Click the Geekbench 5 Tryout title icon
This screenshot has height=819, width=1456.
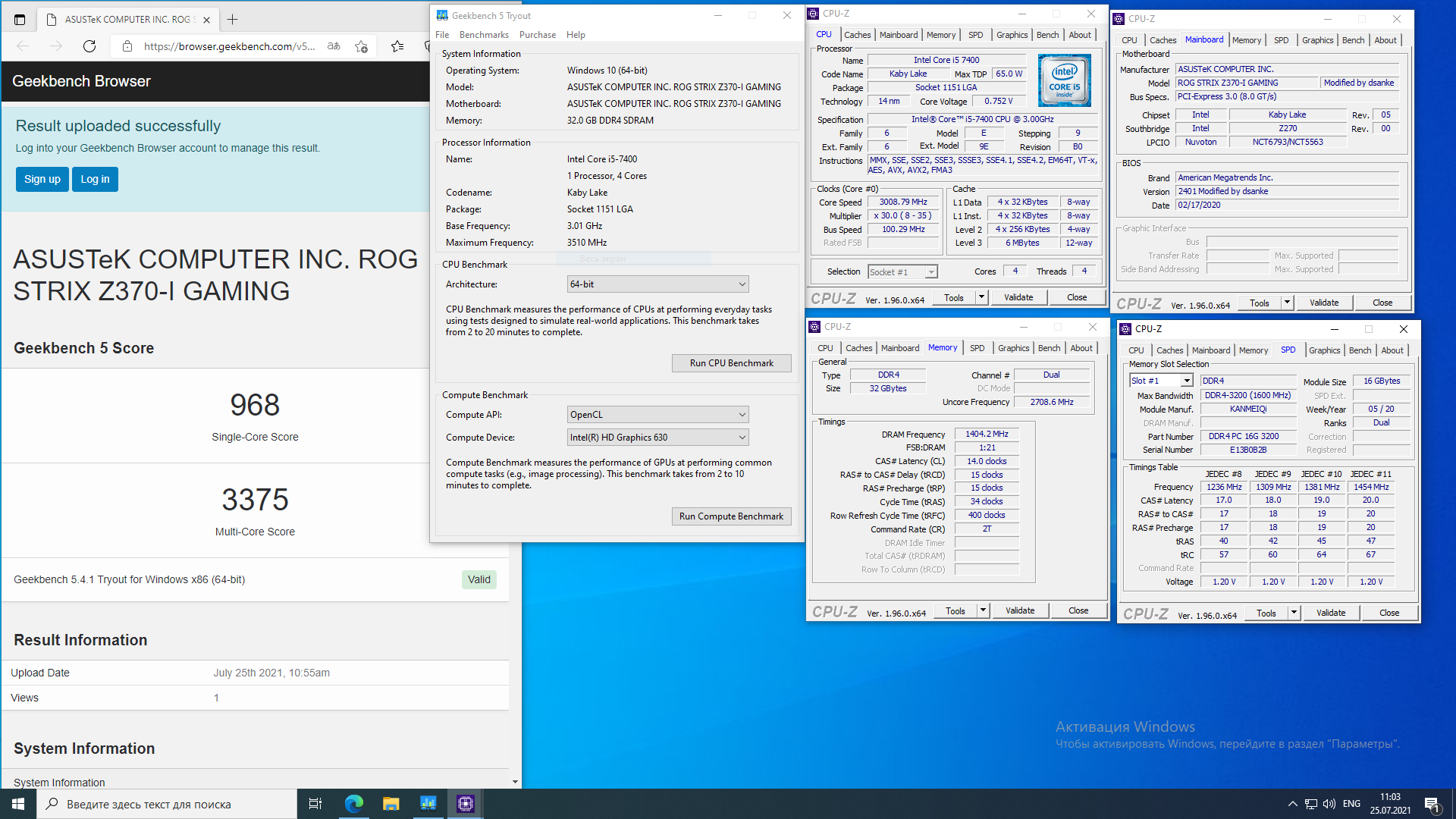[x=442, y=15]
